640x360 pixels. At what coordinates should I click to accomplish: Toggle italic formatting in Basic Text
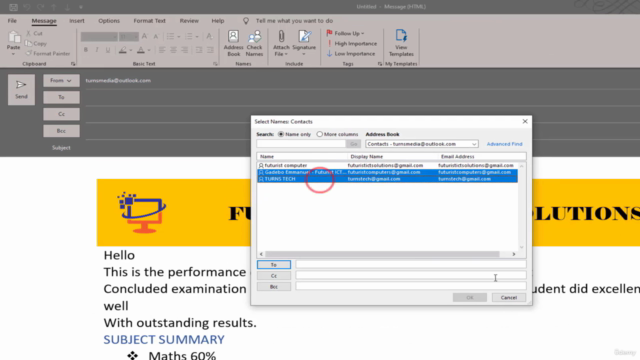pyautogui.click(x=97, y=50)
